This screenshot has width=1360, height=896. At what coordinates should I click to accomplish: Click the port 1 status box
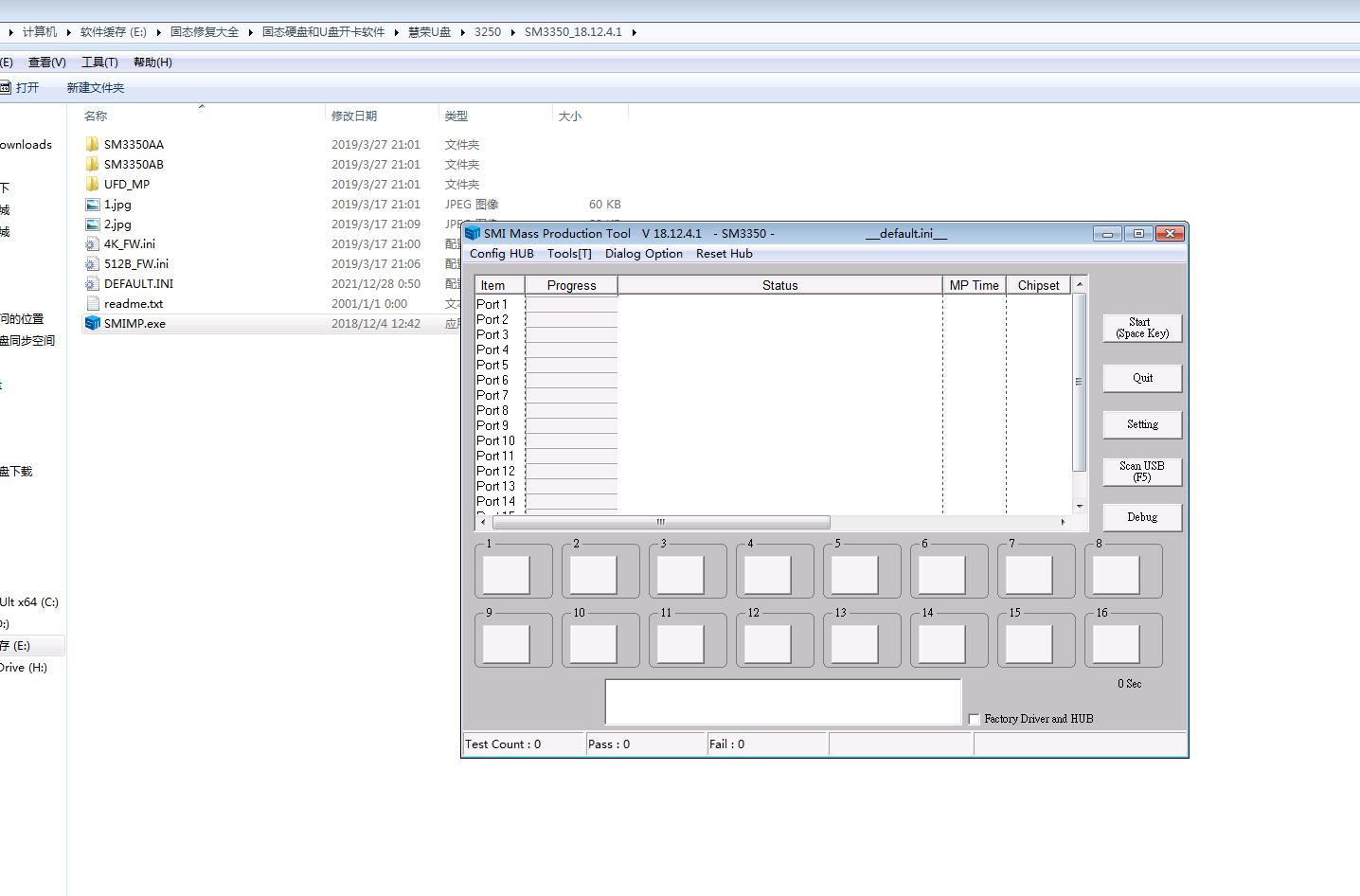pyautogui.click(x=507, y=575)
